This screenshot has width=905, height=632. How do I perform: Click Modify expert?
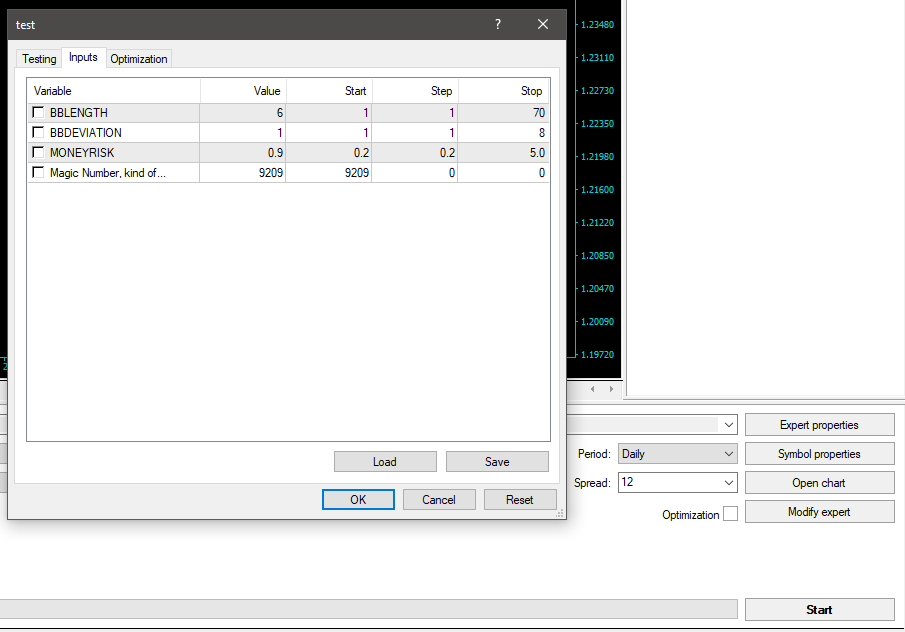point(820,512)
